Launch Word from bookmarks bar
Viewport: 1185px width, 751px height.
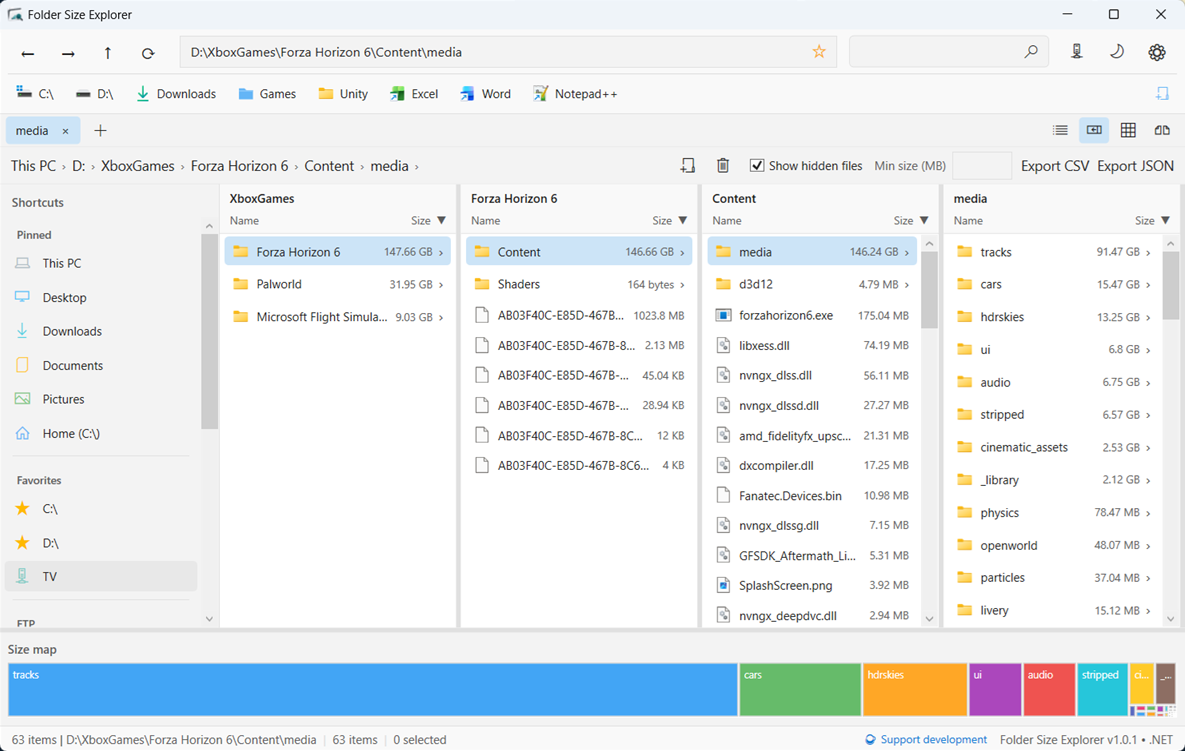(485, 94)
